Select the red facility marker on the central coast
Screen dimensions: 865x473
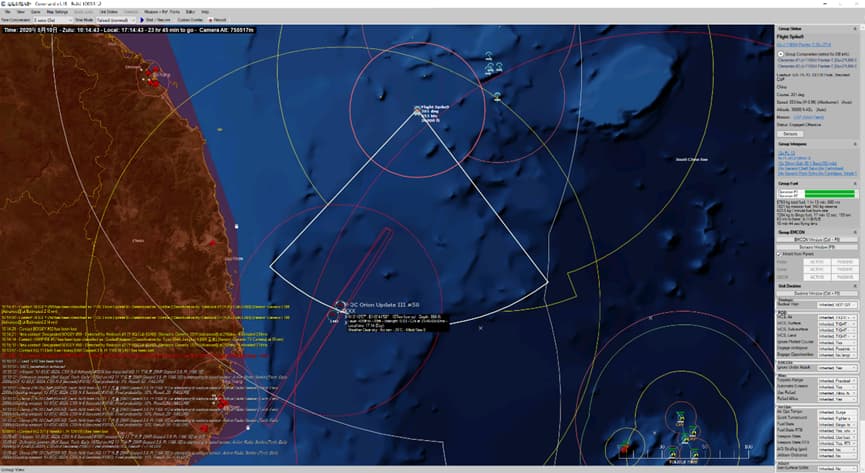213,242
